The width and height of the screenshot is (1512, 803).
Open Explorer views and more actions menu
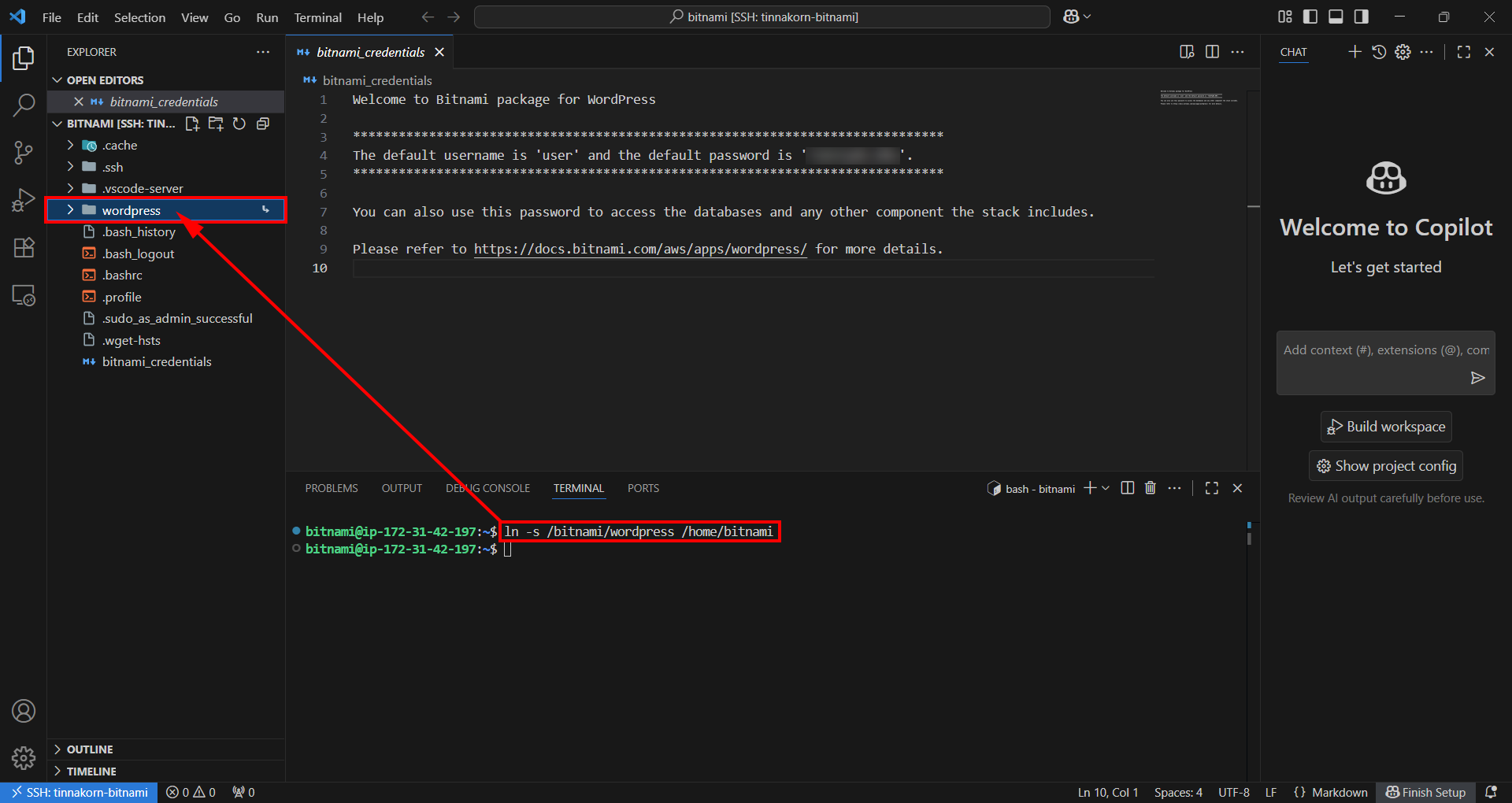click(263, 52)
